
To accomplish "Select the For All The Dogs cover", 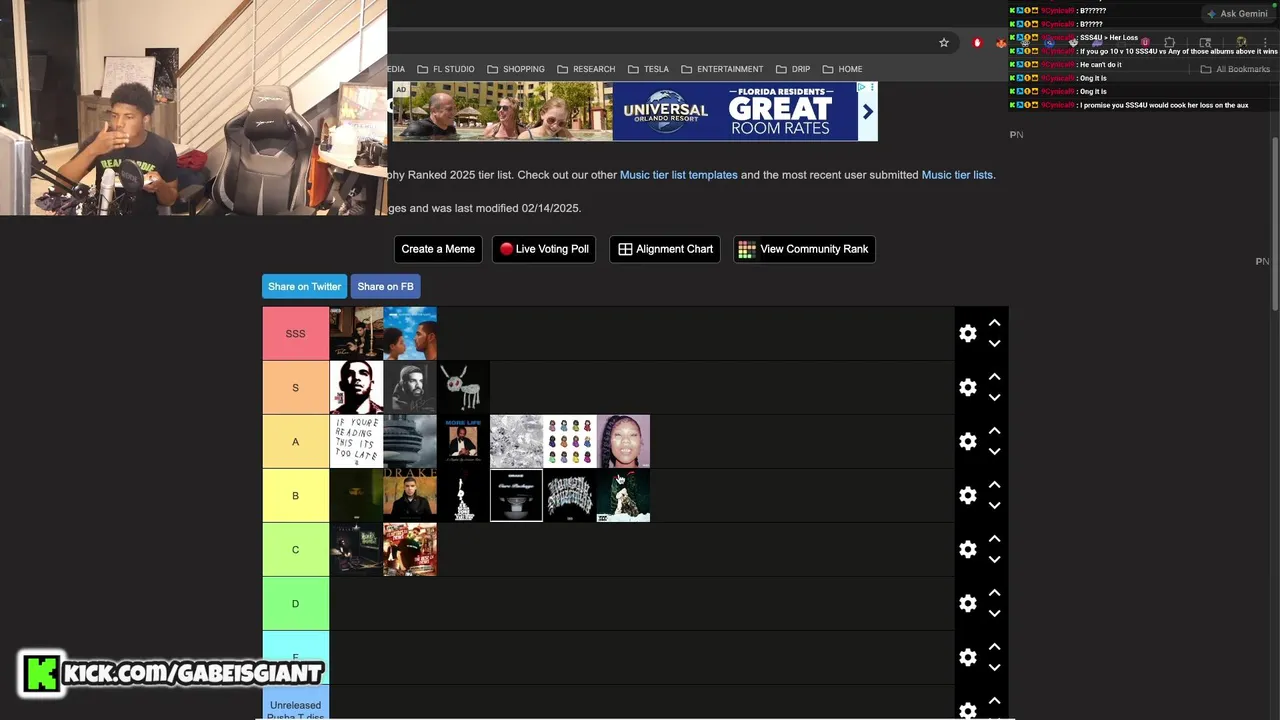I will pyautogui.click(x=463, y=387).
